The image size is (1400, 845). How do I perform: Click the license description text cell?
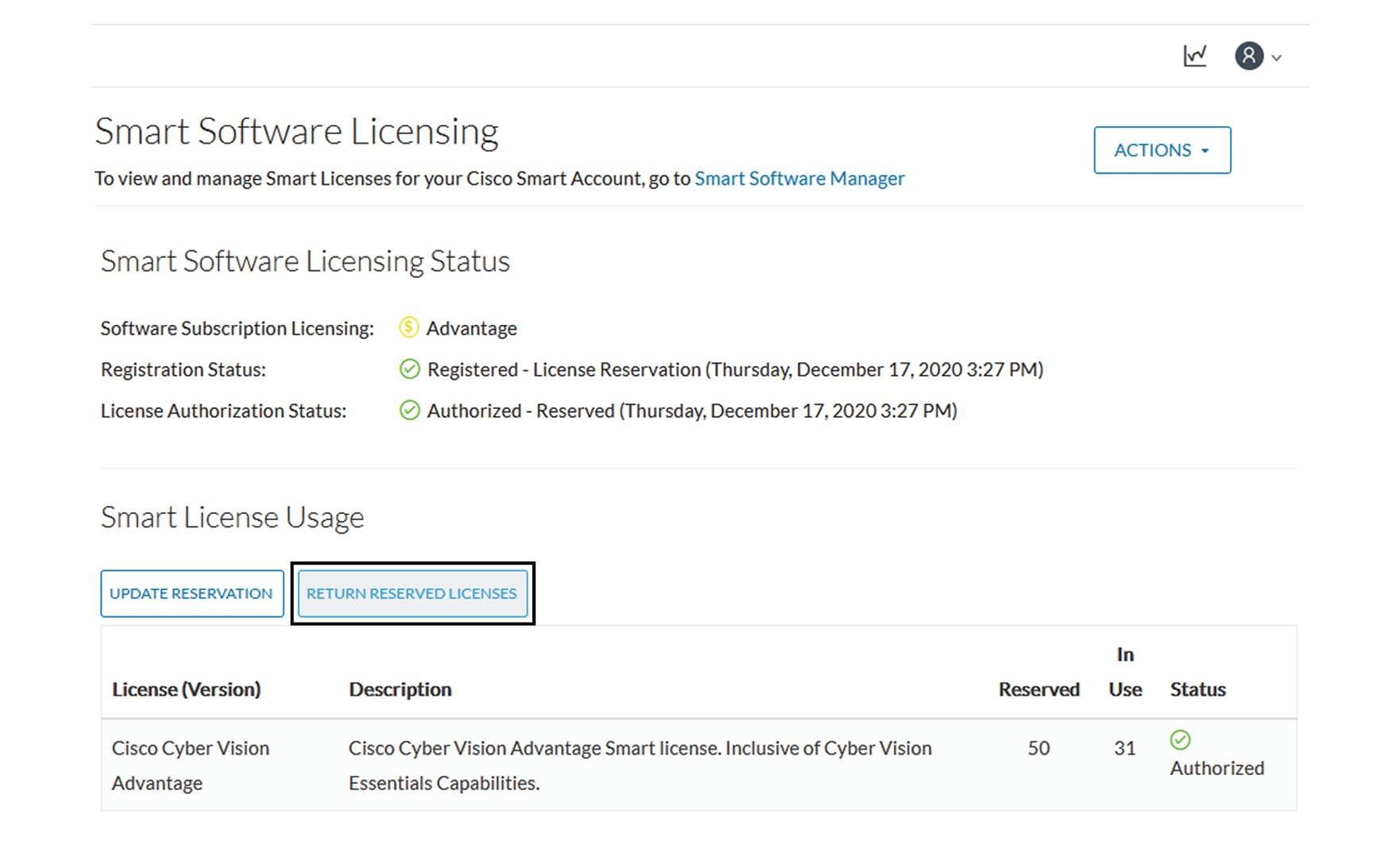(x=640, y=766)
